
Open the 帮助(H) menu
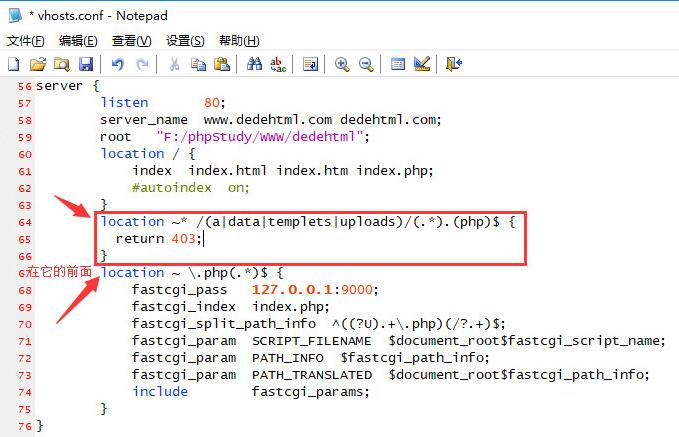pyautogui.click(x=238, y=41)
